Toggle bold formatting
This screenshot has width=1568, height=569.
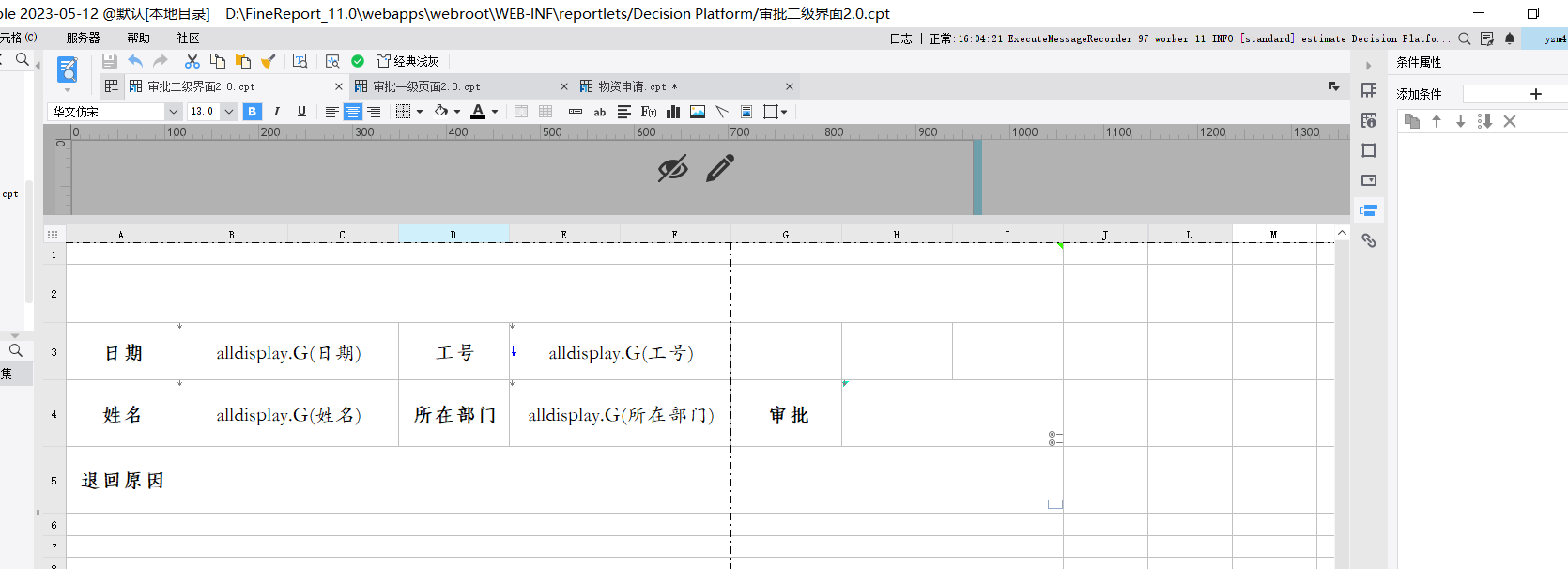[x=252, y=112]
